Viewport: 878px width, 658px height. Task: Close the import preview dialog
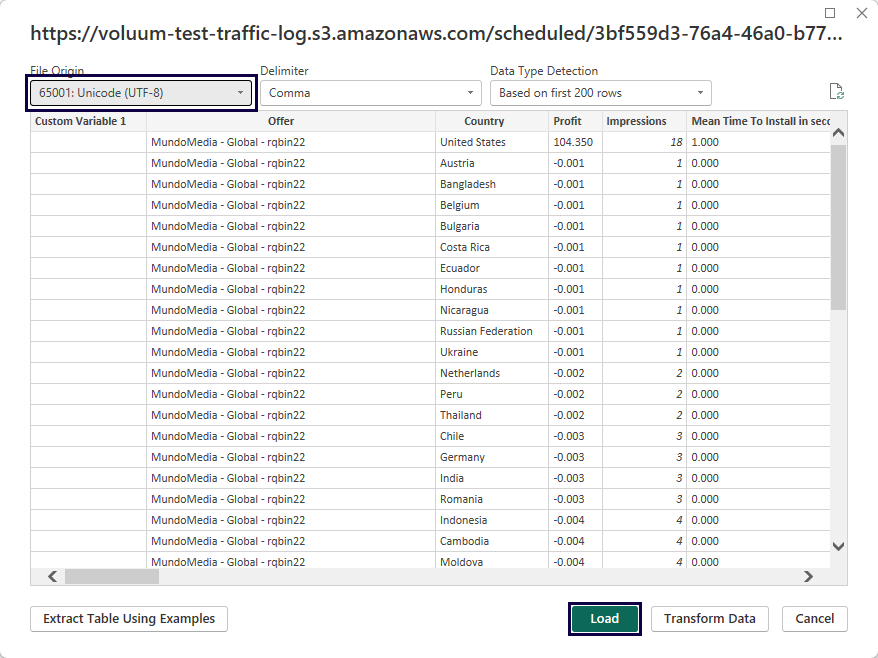click(x=861, y=13)
